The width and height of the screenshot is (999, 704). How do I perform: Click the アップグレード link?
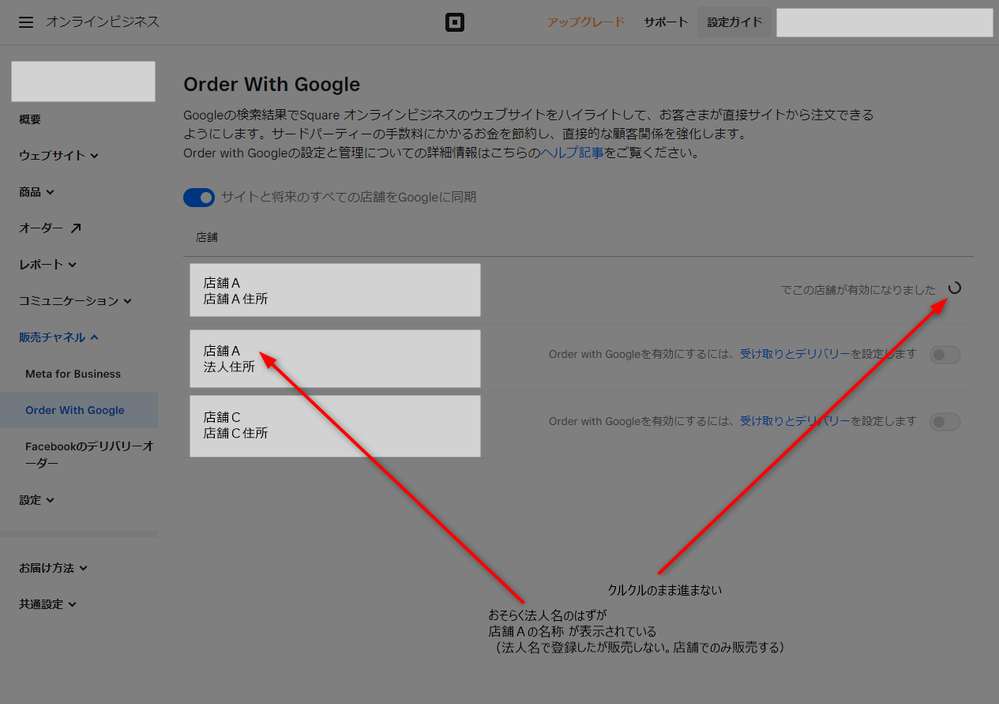(x=585, y=22)
